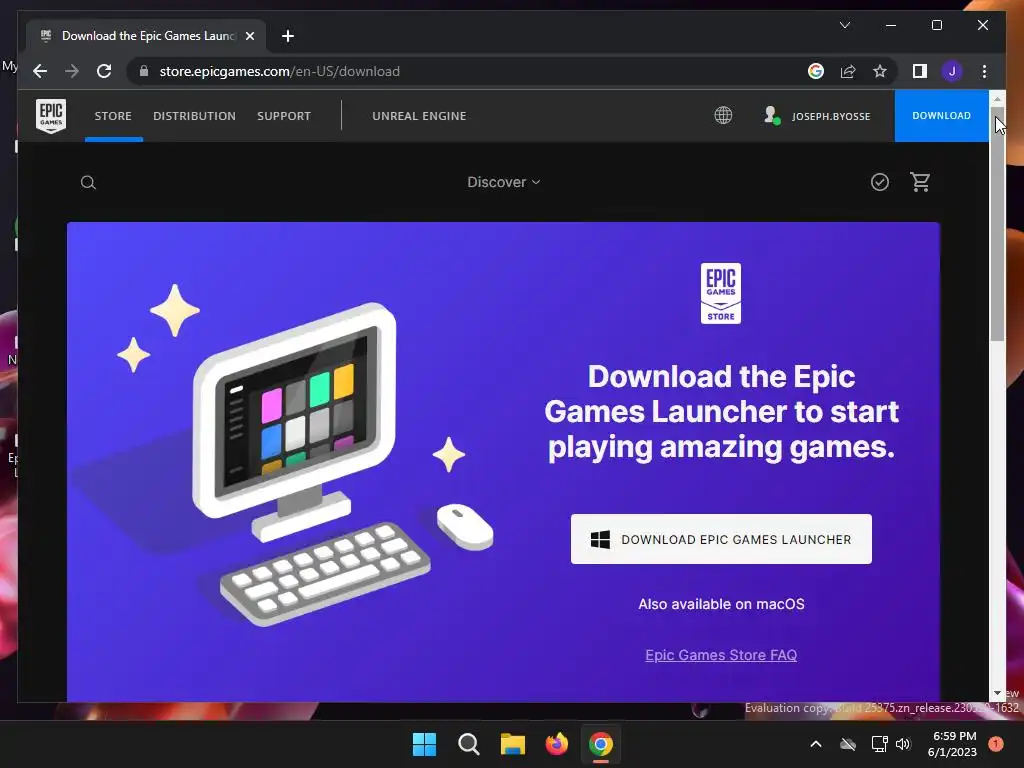
Task: Click the store search magnifier icon
Action: (88, 183)
